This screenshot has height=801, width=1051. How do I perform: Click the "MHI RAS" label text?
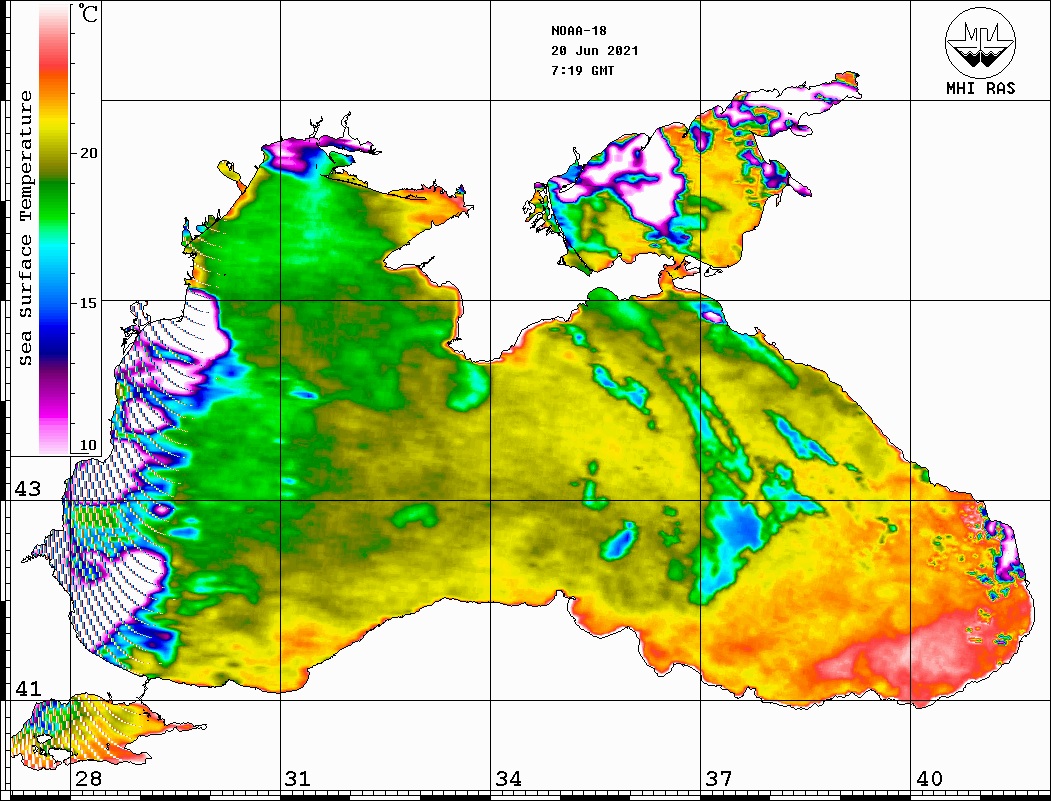click(x=981, y=88)
